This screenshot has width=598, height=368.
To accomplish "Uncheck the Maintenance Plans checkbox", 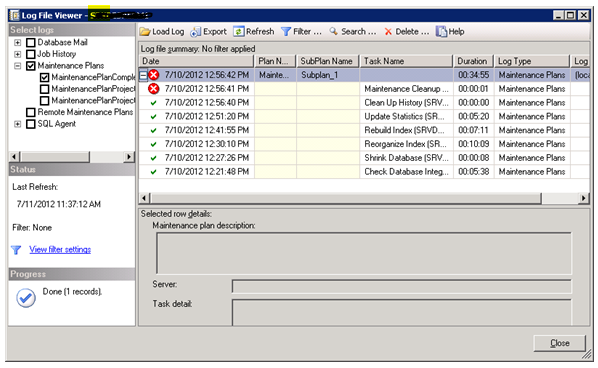I will pos(31,66).
